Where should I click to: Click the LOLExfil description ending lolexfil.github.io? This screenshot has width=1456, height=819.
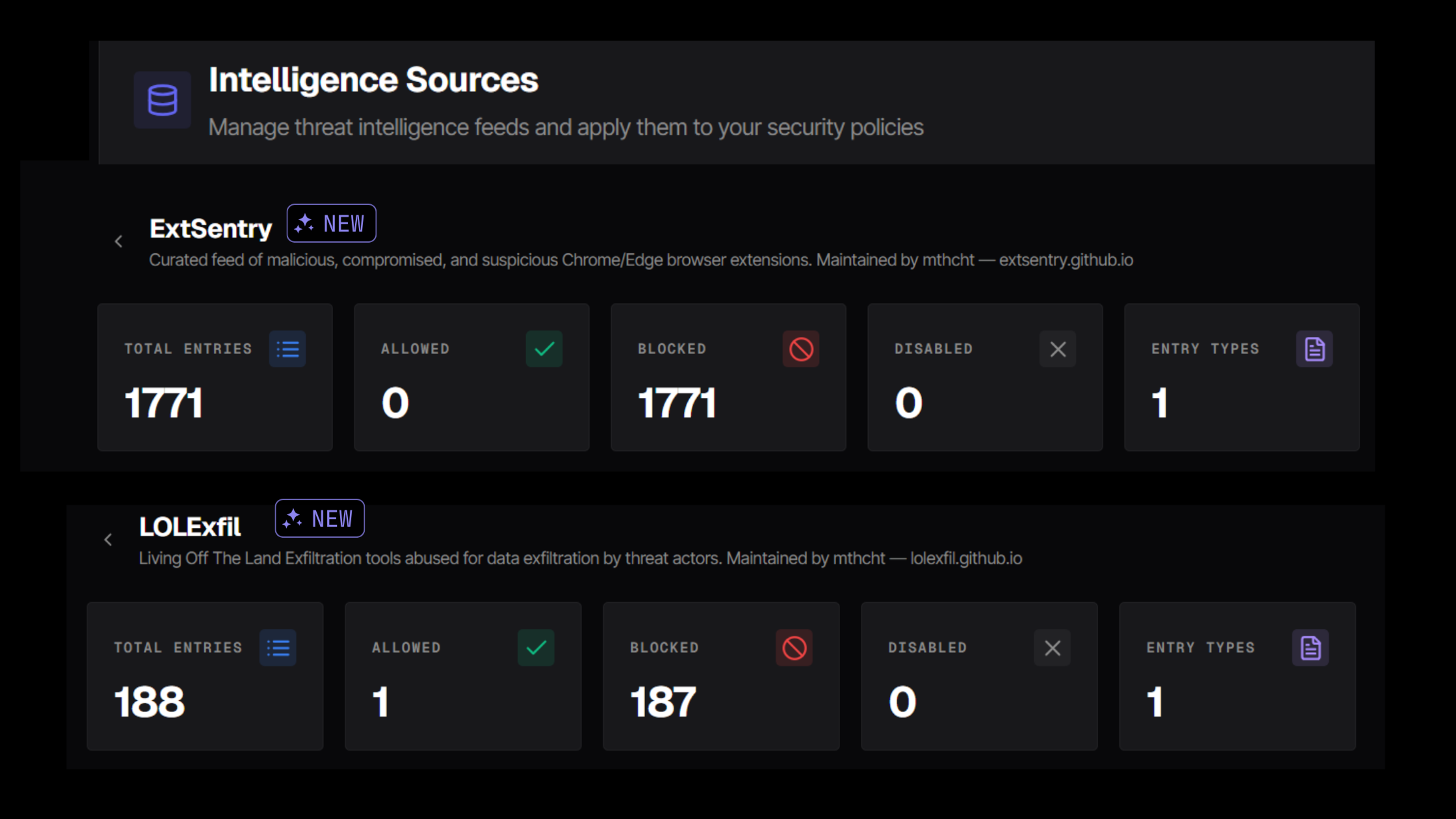(581, 559)
